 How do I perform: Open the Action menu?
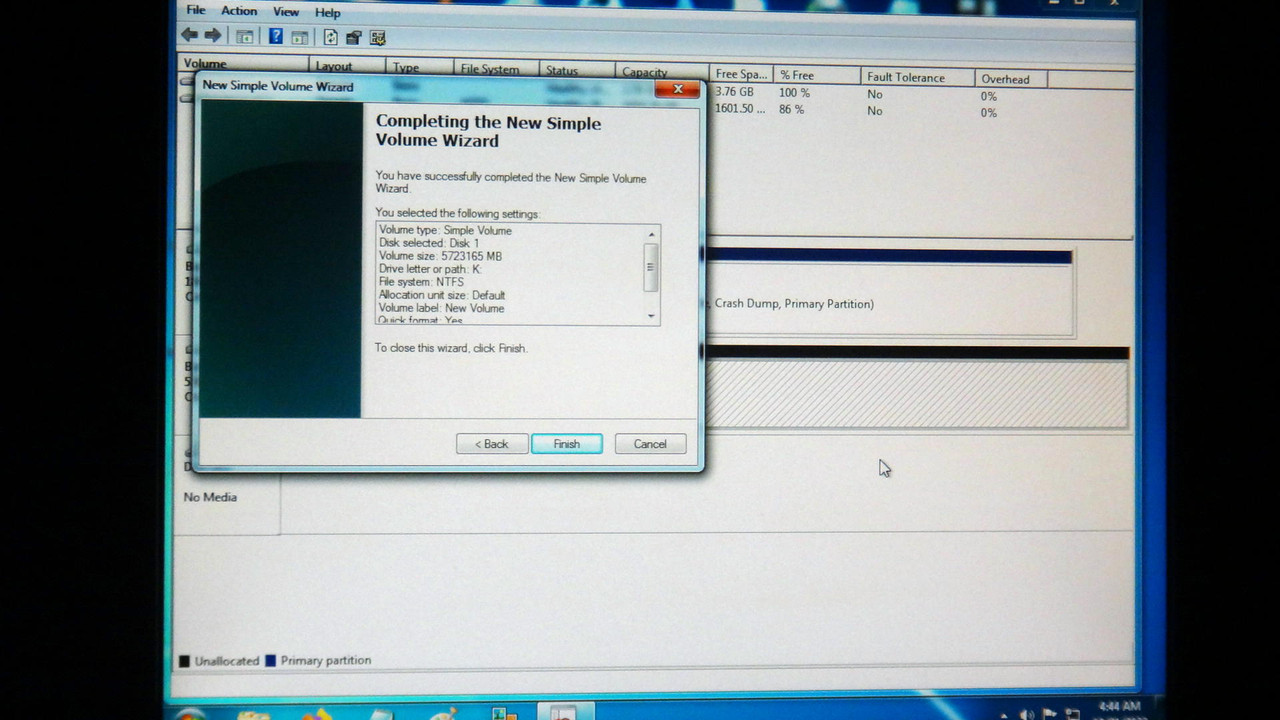click(239, 11)
